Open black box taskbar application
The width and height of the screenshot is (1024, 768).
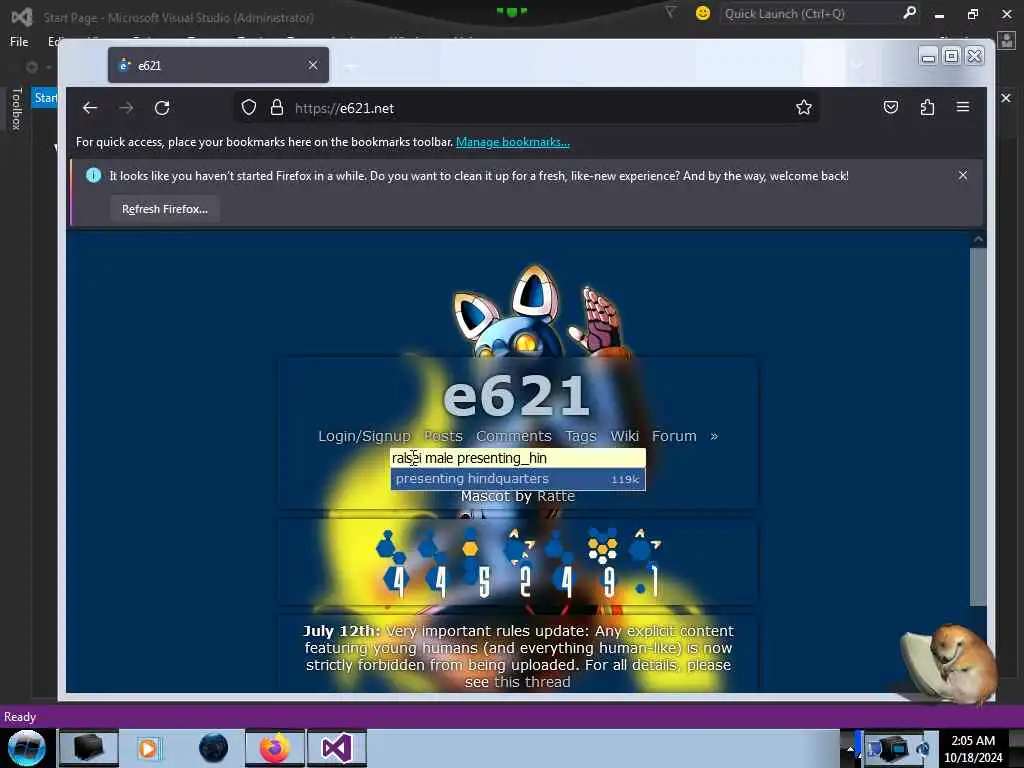pyautogui.click(x=89, y=748)
